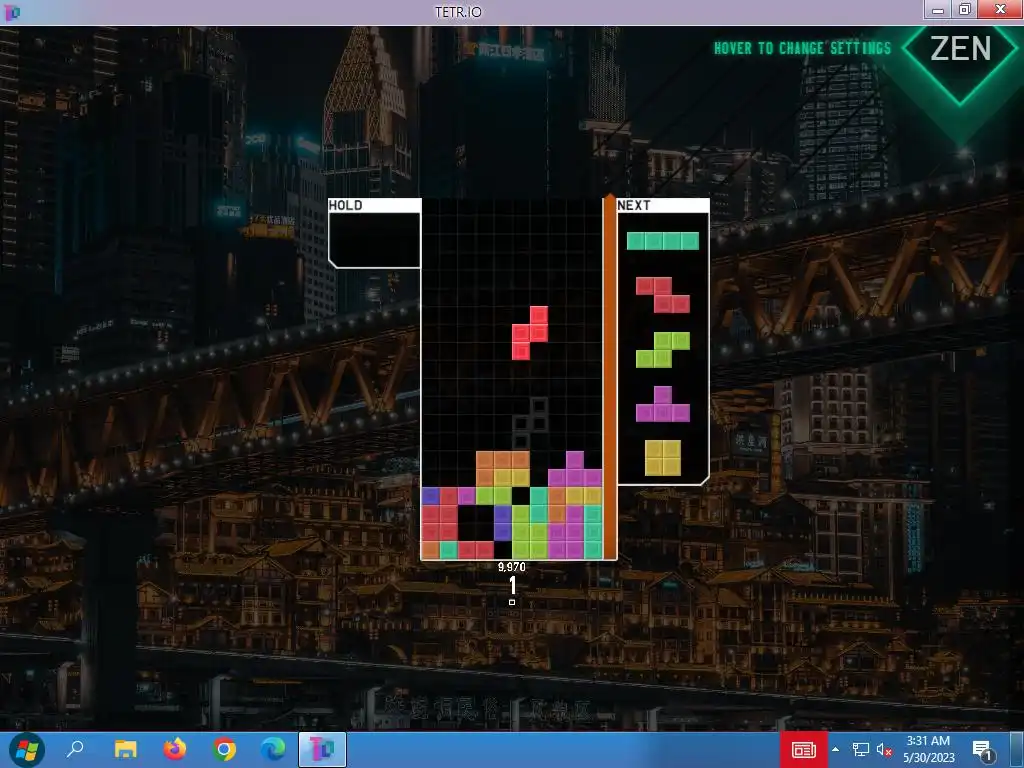Show hidden system tray icons
The width and height of the screenshot is (1024, 768).
[x=835, y=750]
